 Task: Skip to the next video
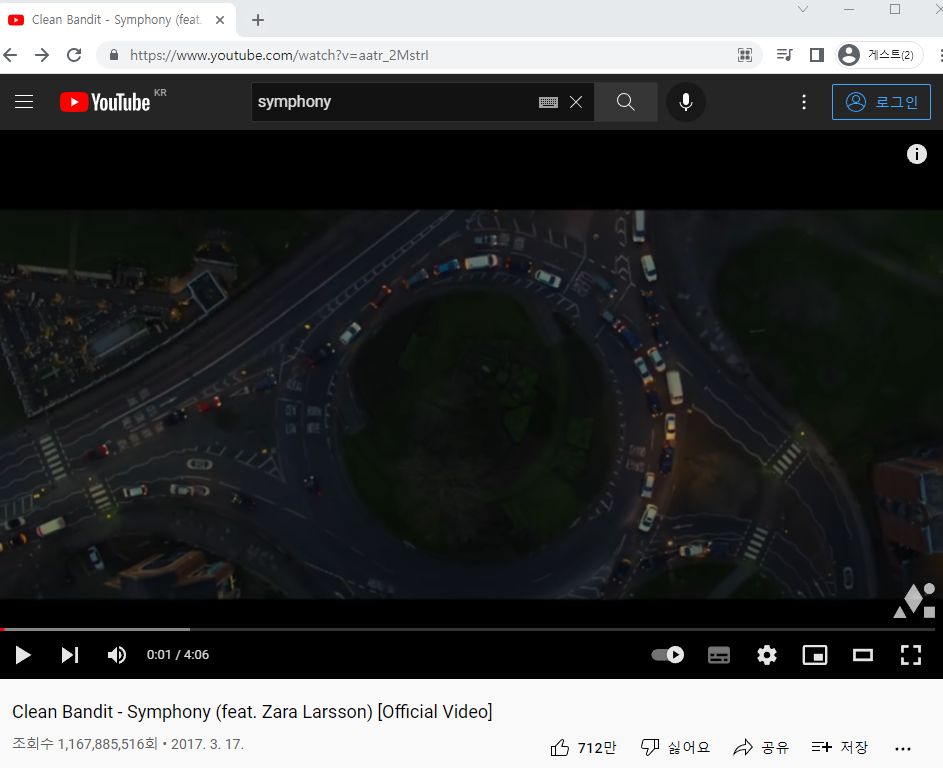[x=70, y=654]
